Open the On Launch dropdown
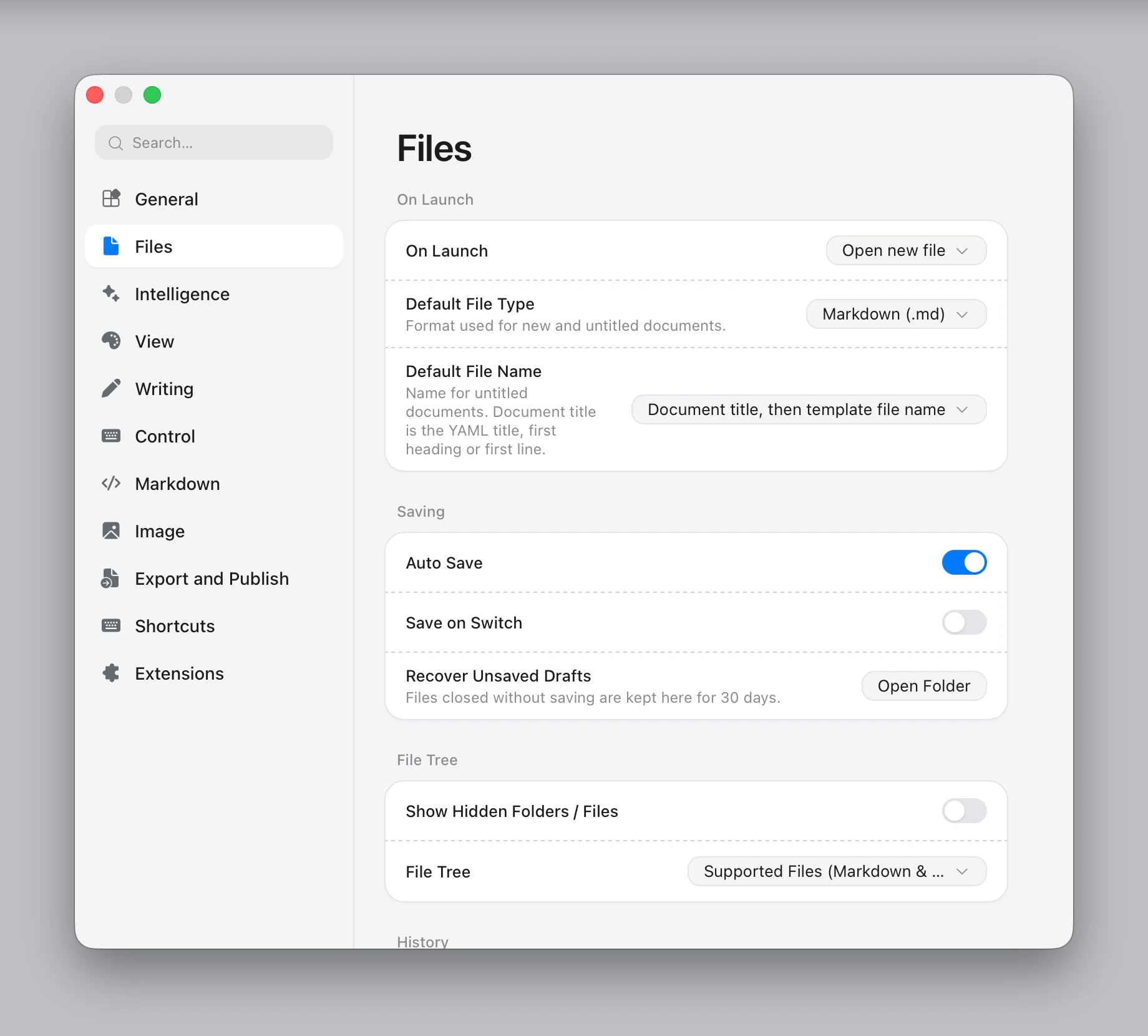The width and height of the screenshot is (1148, 1036). coord(906,250)
